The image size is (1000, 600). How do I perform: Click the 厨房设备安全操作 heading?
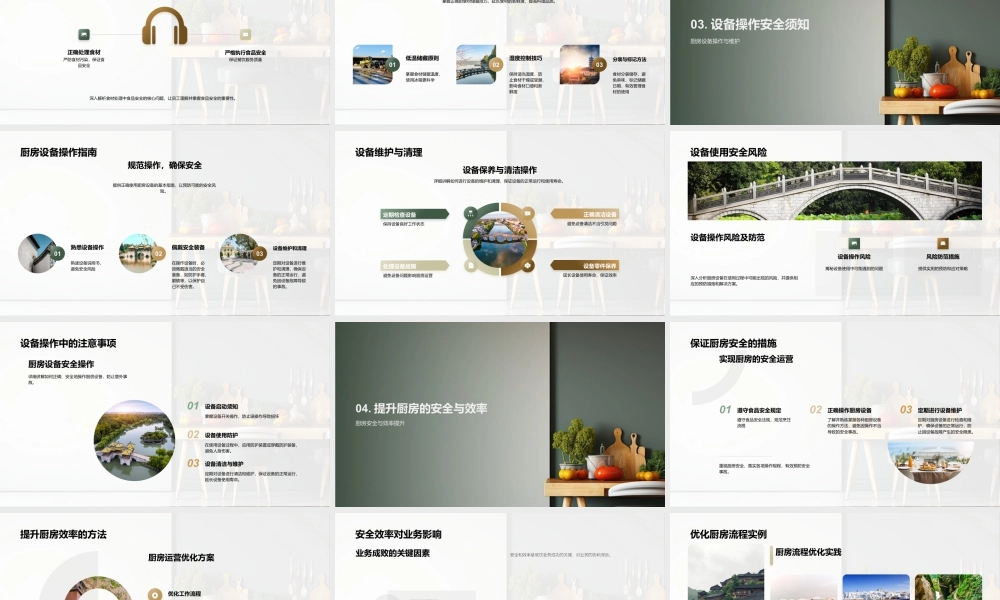[61, 364]
